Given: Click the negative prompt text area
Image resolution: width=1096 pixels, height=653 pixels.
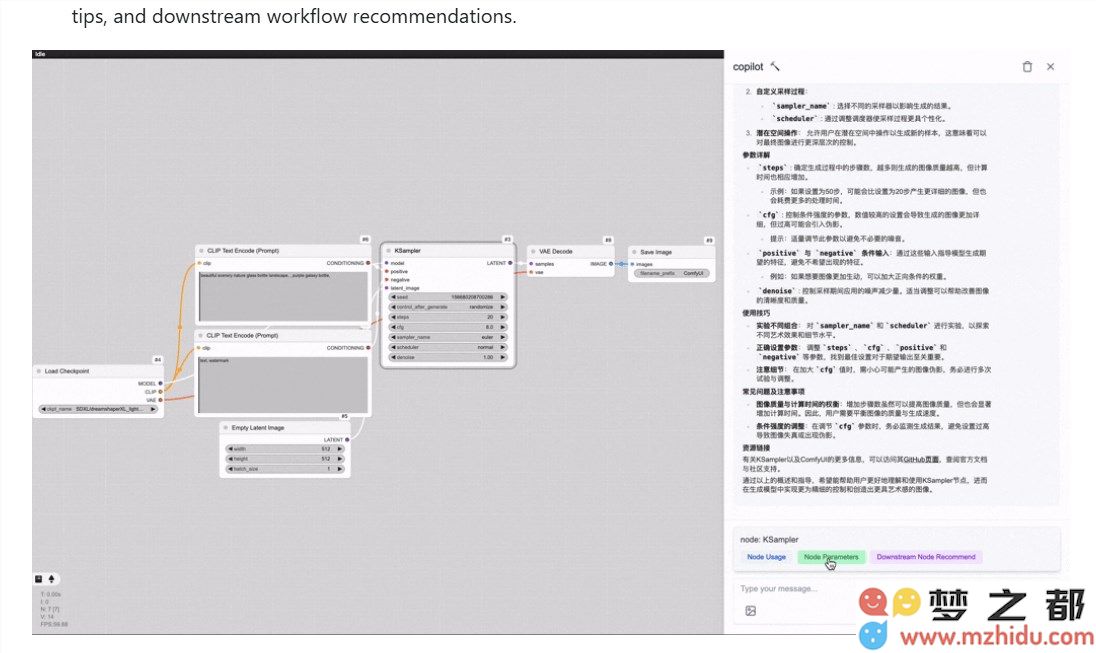Looking at the screenshot, I should click(283, 385).
